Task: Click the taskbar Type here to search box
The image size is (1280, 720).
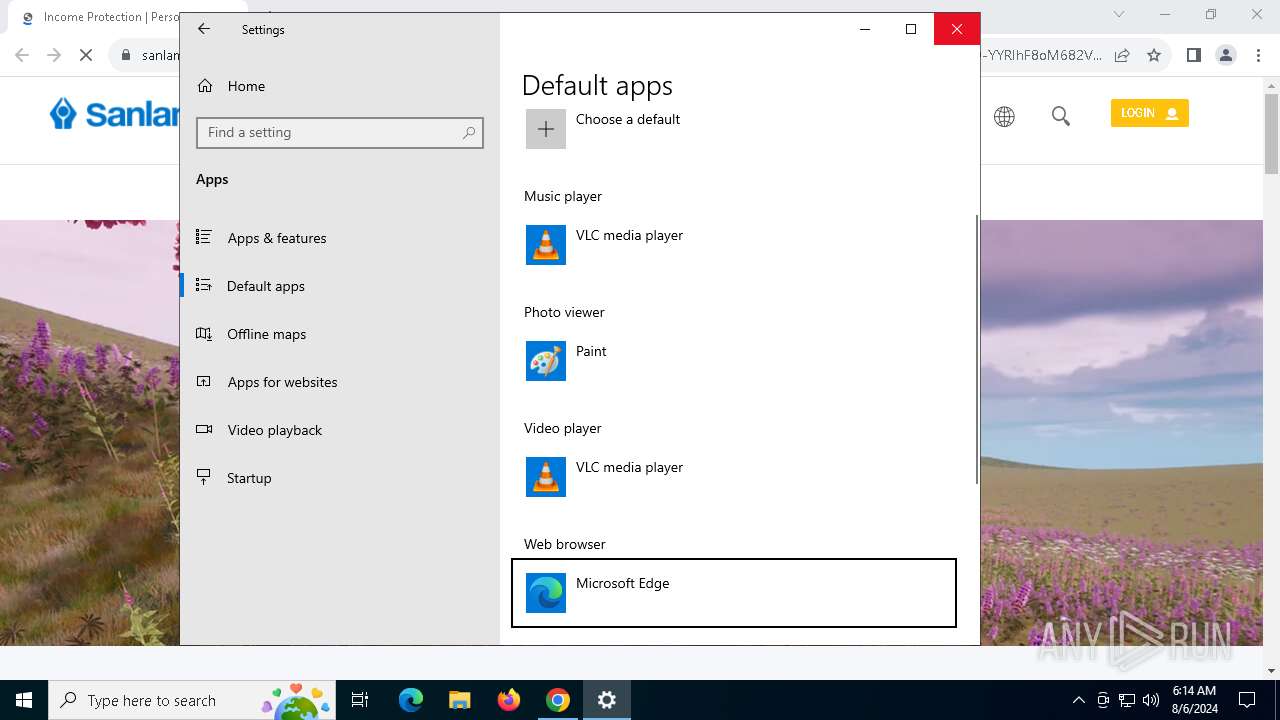Action: 192,700
